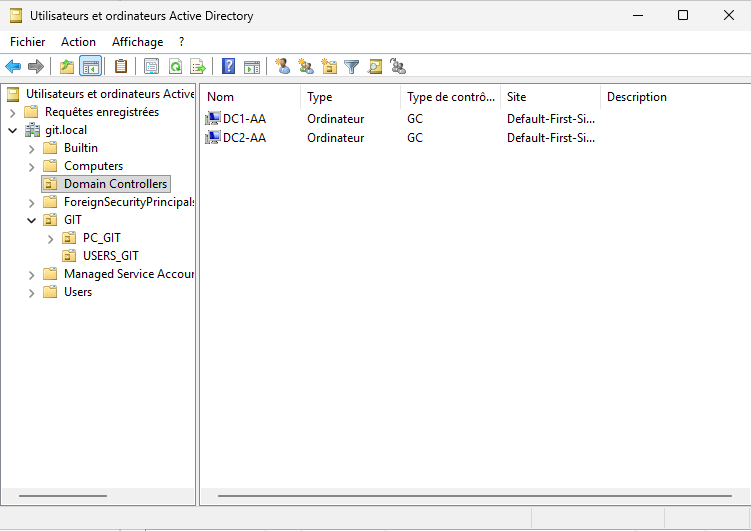The image size is (751, 531).
Task: Select the PC_GIT unit
Action: tap(102, 238)
